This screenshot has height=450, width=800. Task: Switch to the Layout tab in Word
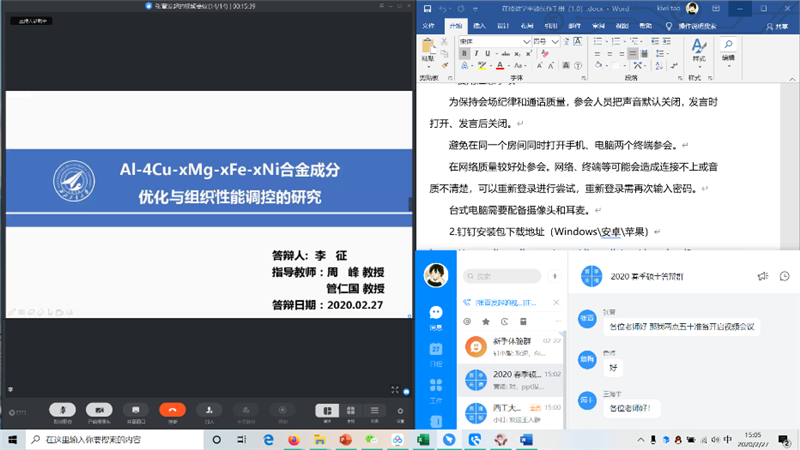pyautogui.click(x=527, y=26)
